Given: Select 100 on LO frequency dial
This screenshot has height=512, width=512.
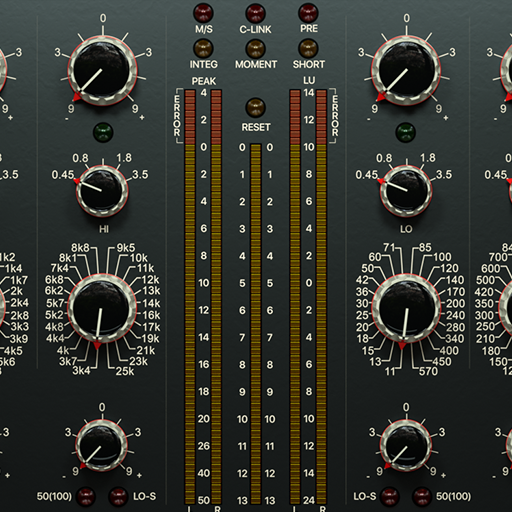Looking at the screenshot, I should (443, 257).
